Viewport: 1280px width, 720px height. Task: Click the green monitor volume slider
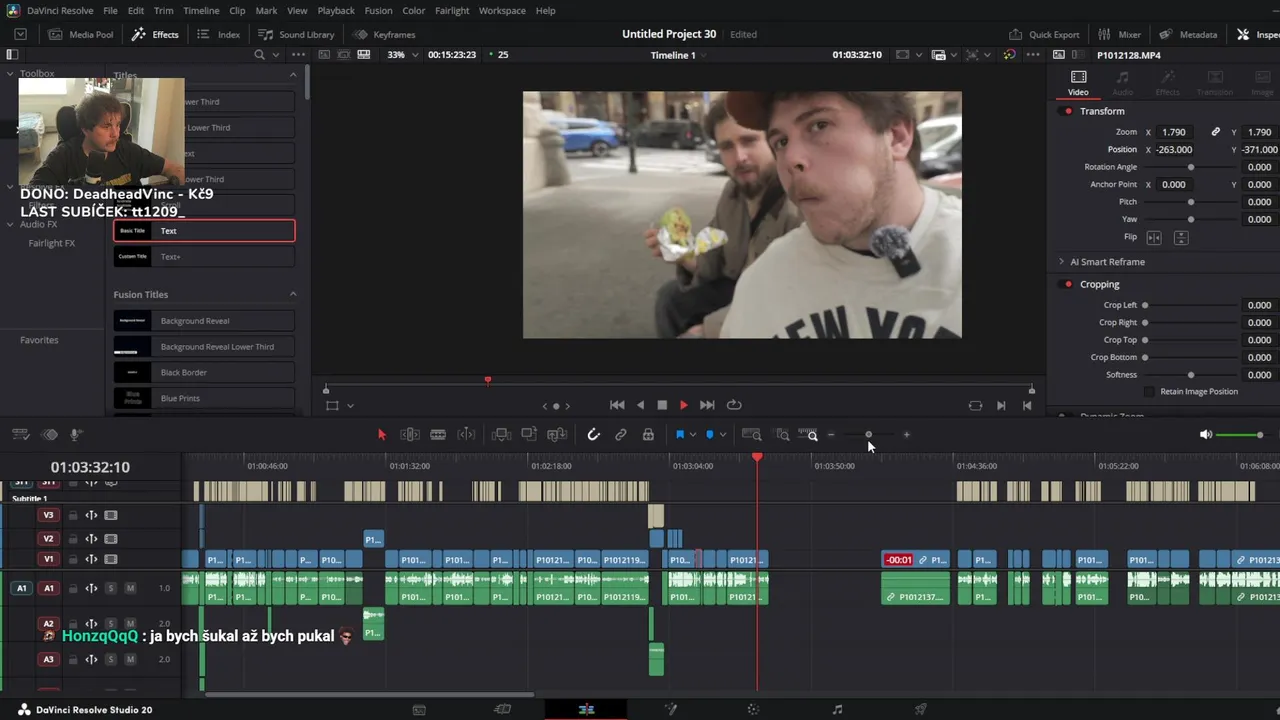click(1240, 435)
